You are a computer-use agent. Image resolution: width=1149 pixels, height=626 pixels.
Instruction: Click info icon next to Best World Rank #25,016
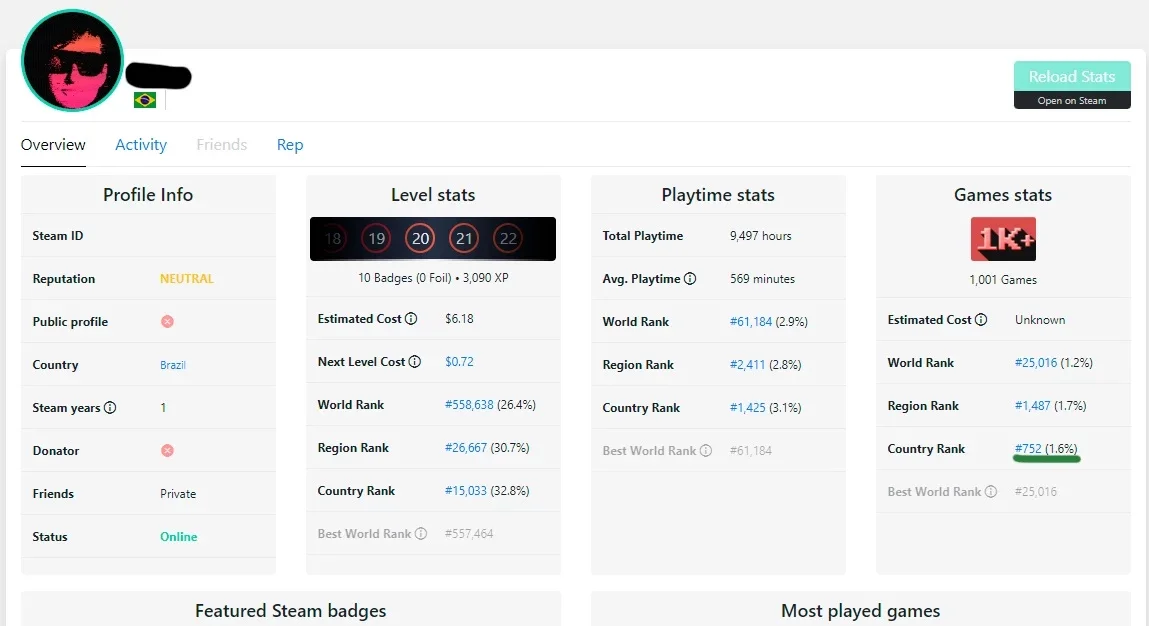coord(991,491)
